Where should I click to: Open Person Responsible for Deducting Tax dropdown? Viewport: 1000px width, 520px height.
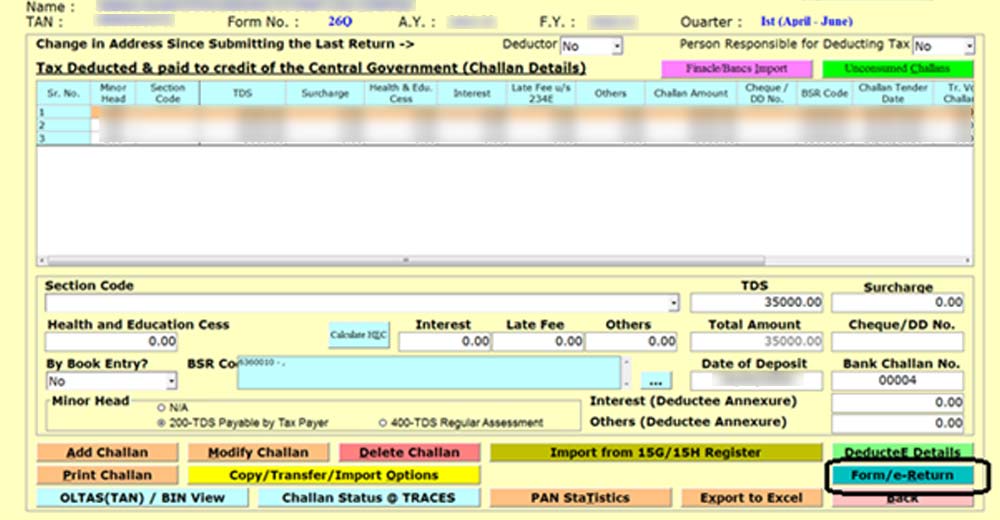[x=969, y=46]
